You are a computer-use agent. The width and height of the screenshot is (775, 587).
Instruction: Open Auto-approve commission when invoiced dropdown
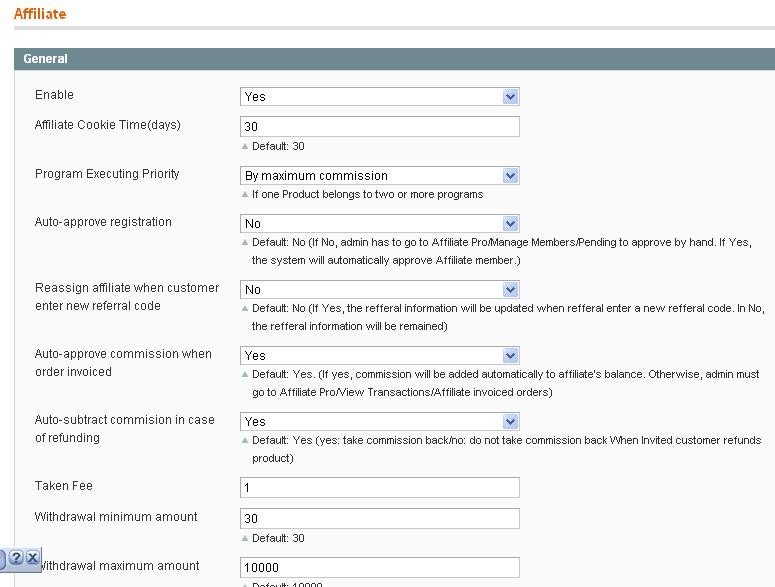(380, 355)
